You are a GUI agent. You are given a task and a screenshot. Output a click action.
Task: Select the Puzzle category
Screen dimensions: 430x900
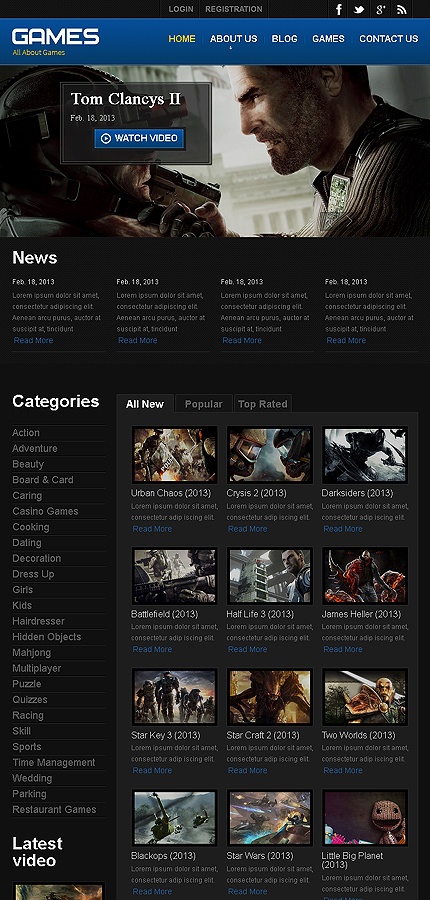[27, 684]
